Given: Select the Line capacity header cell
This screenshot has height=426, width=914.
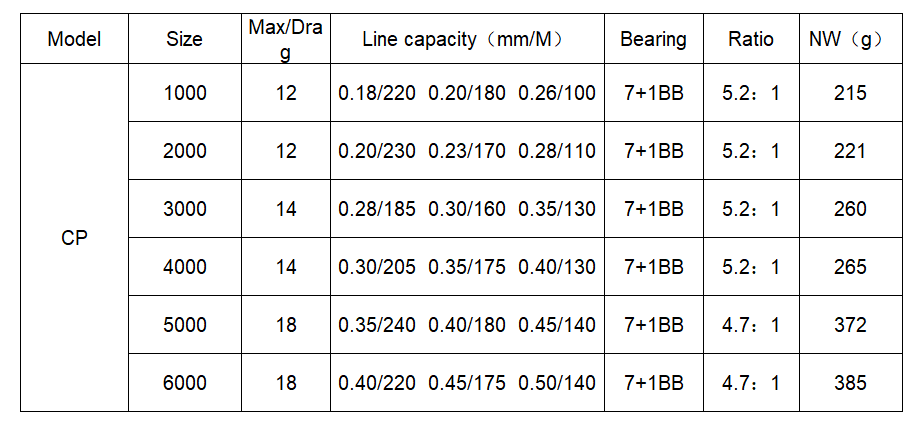Looking at the screenshot, I should pyautogui.click(x=465, y=40).
